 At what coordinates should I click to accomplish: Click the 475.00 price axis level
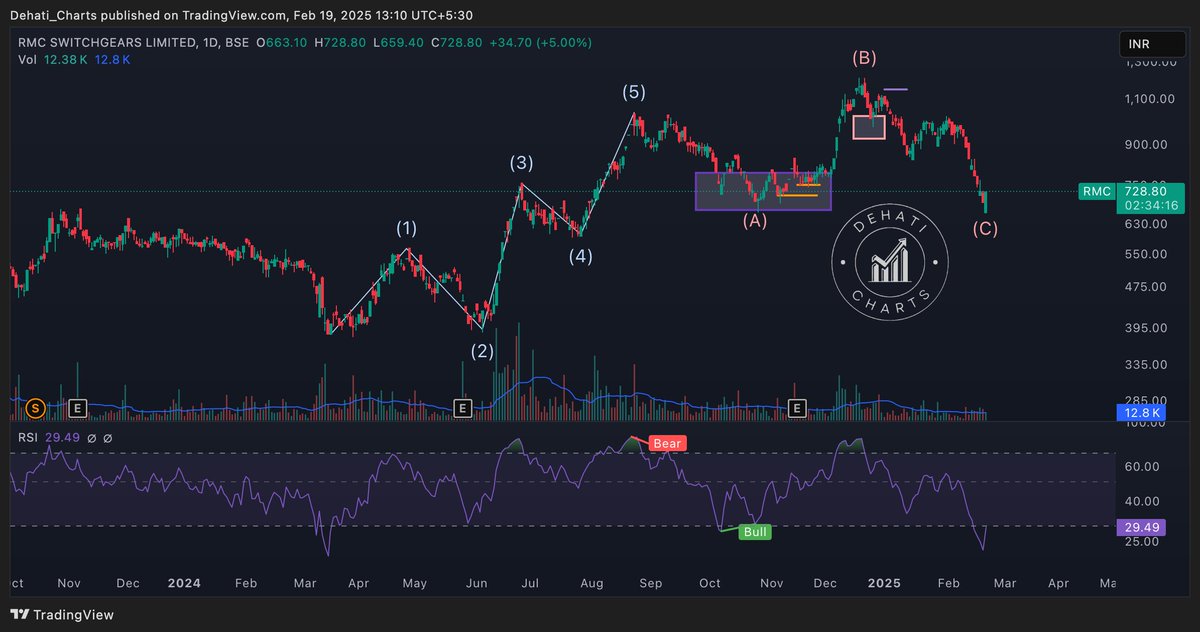[x=1145, y=288]
